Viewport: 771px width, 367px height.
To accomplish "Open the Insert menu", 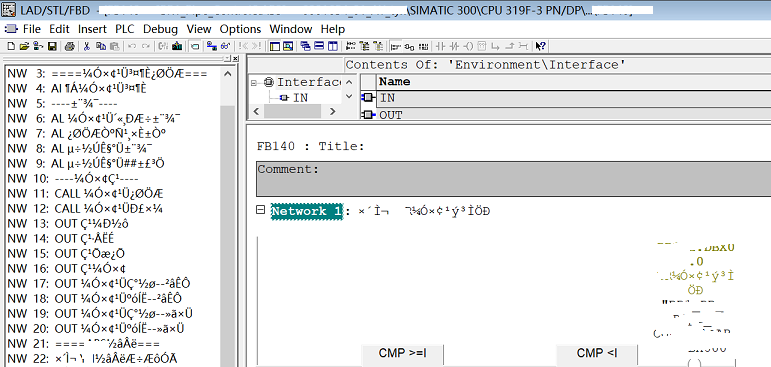I will (x=92, y=29).
